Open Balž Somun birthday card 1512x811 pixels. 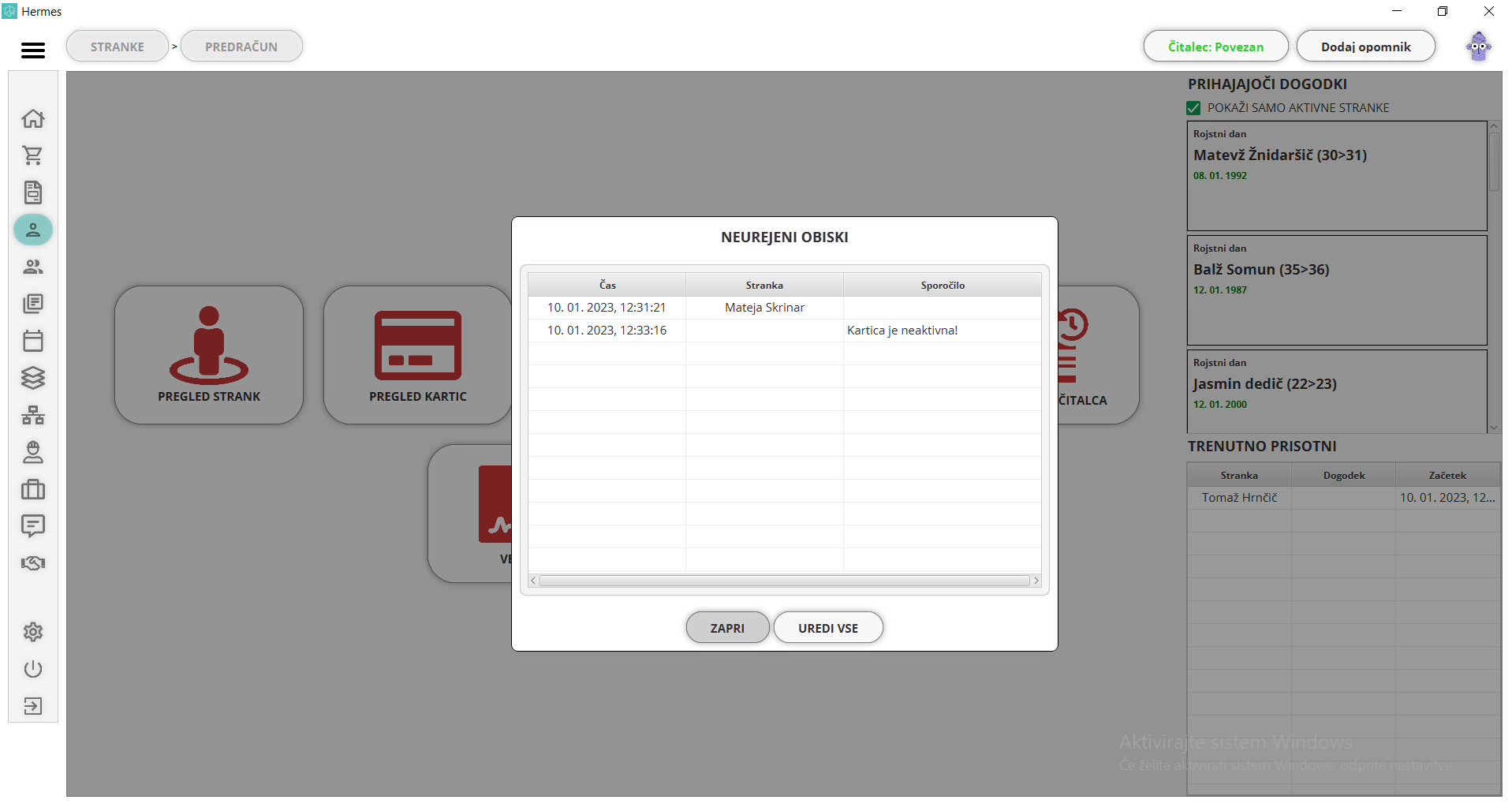click(1337, 290)
